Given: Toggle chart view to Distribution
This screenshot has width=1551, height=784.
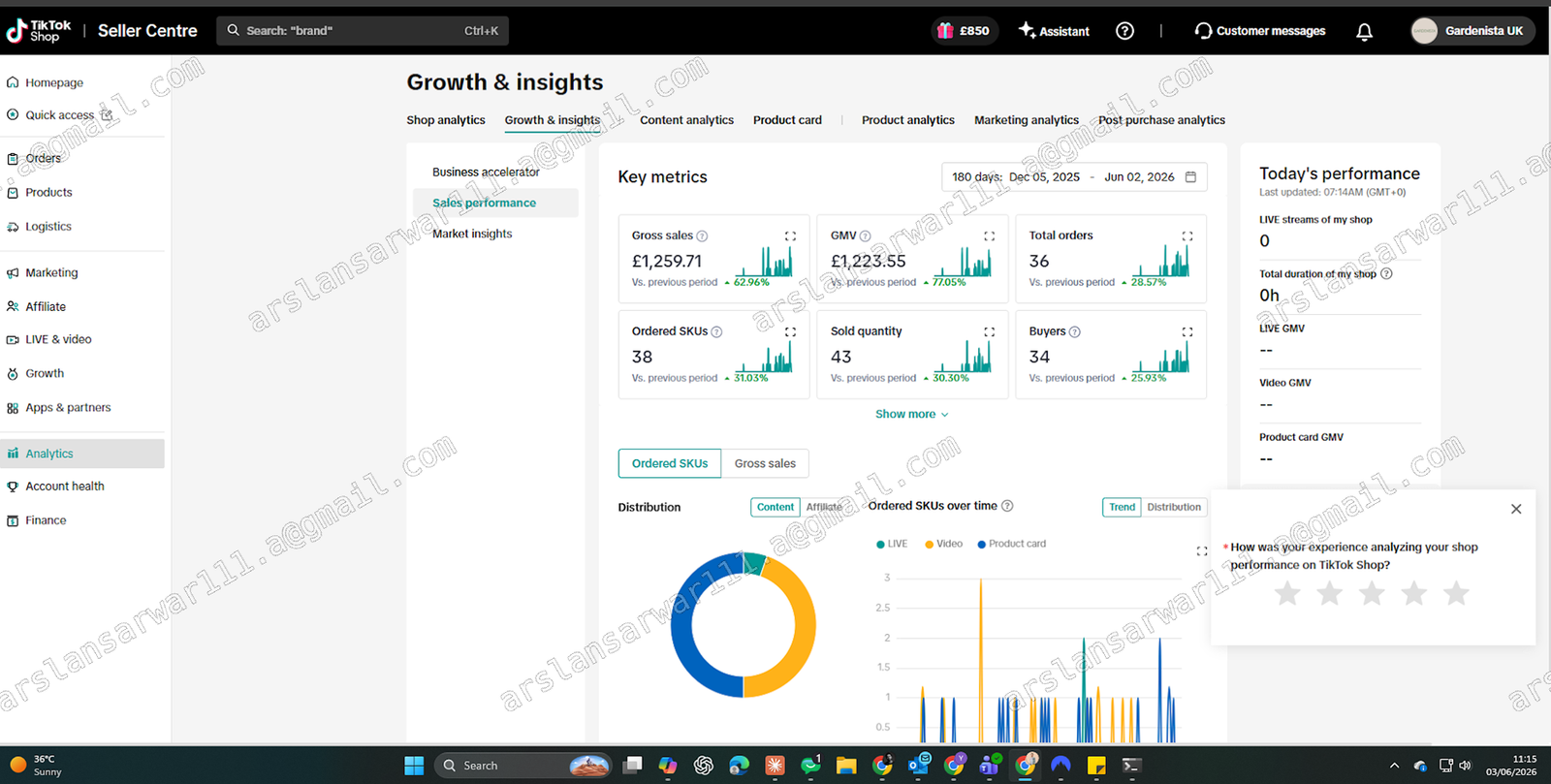Looking at the screenshot, I should [x=1174, y=507].
